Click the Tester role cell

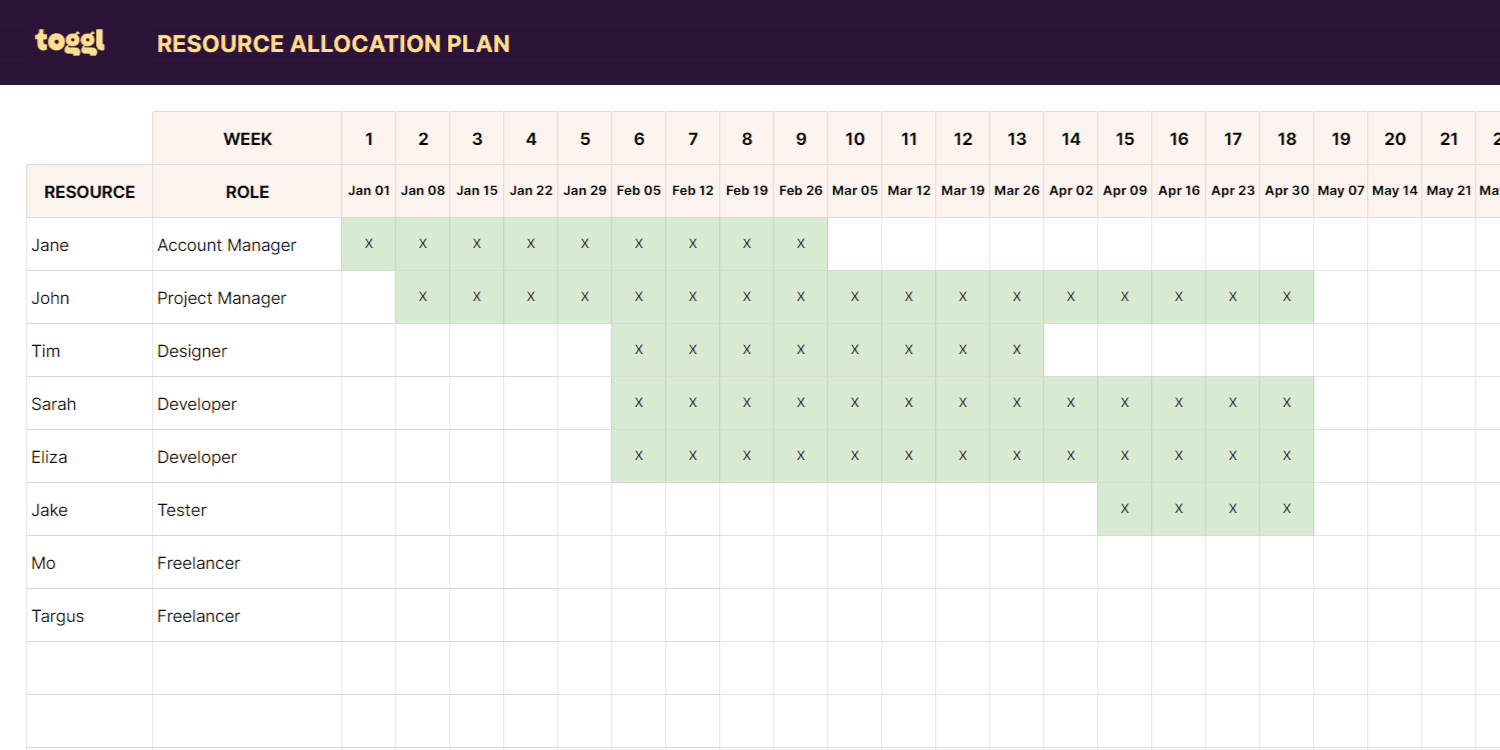coord(247,510)
